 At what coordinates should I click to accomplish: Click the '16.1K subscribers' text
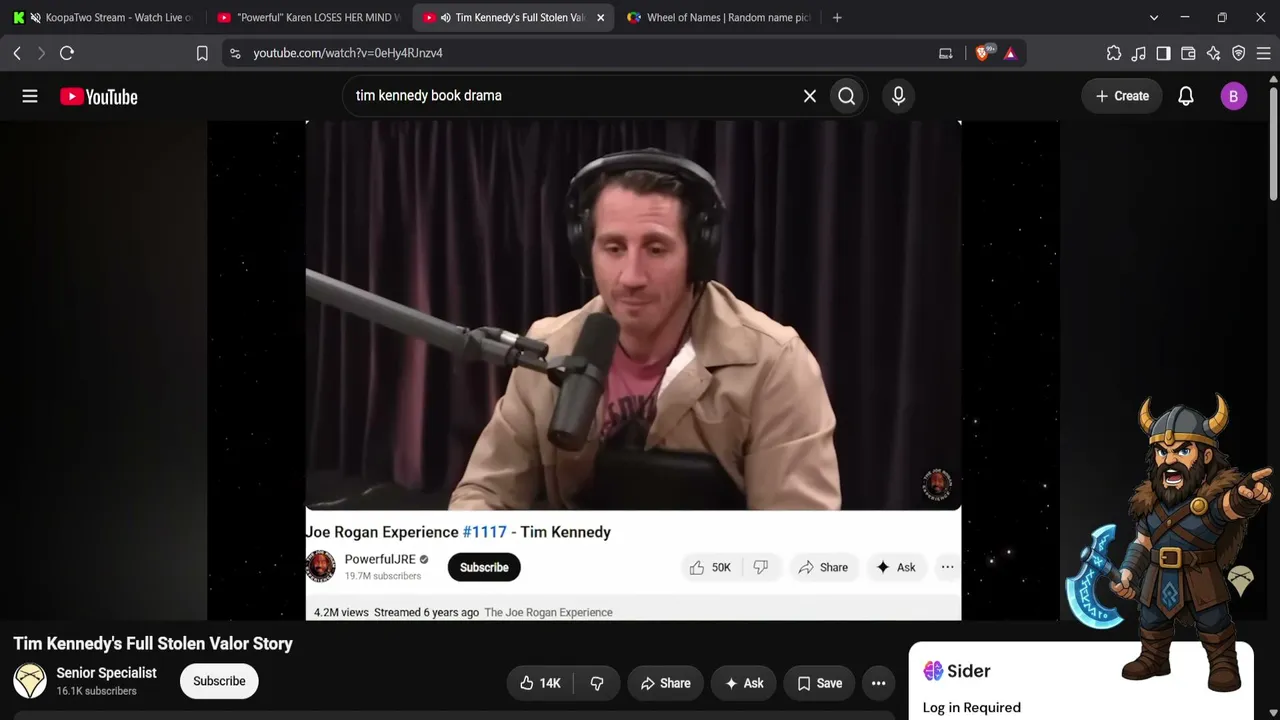click(97, 691)
